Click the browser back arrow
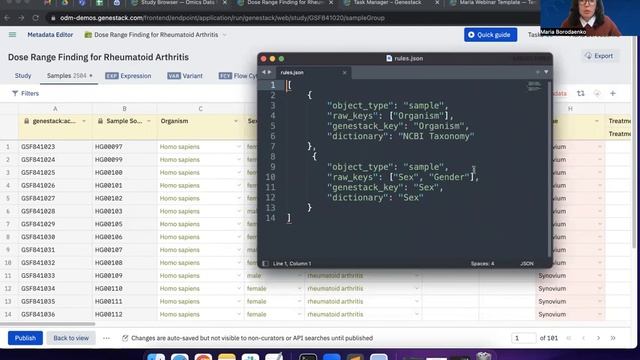 pyautogui.click(x=7, y=18)
